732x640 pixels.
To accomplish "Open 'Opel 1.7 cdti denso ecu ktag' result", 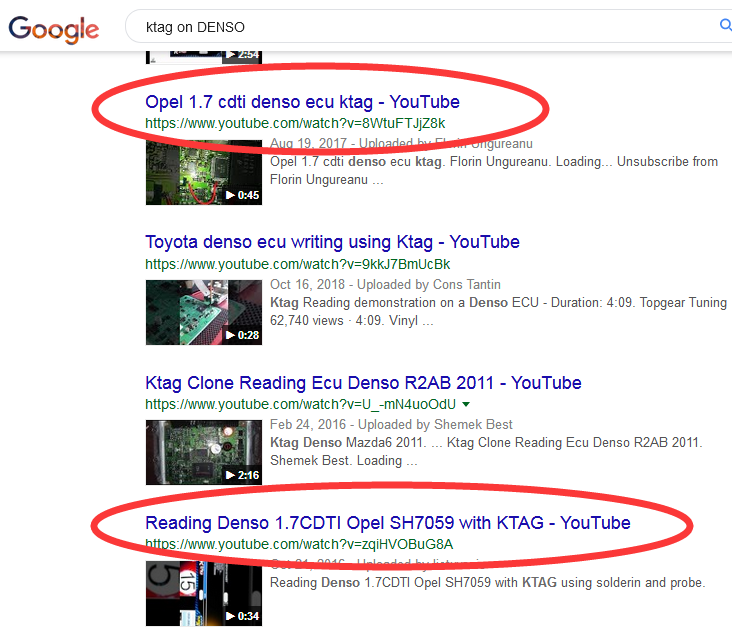I will pos(302,102).
